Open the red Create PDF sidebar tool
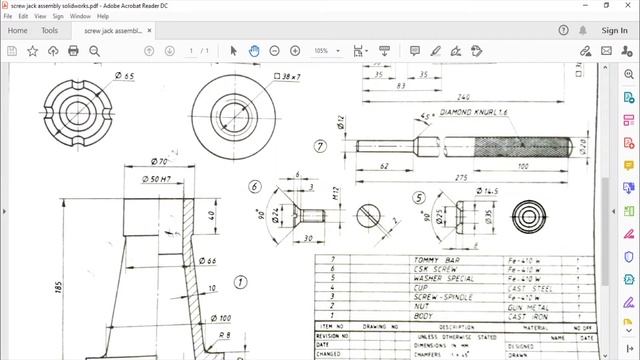 [x=629, y=143]
